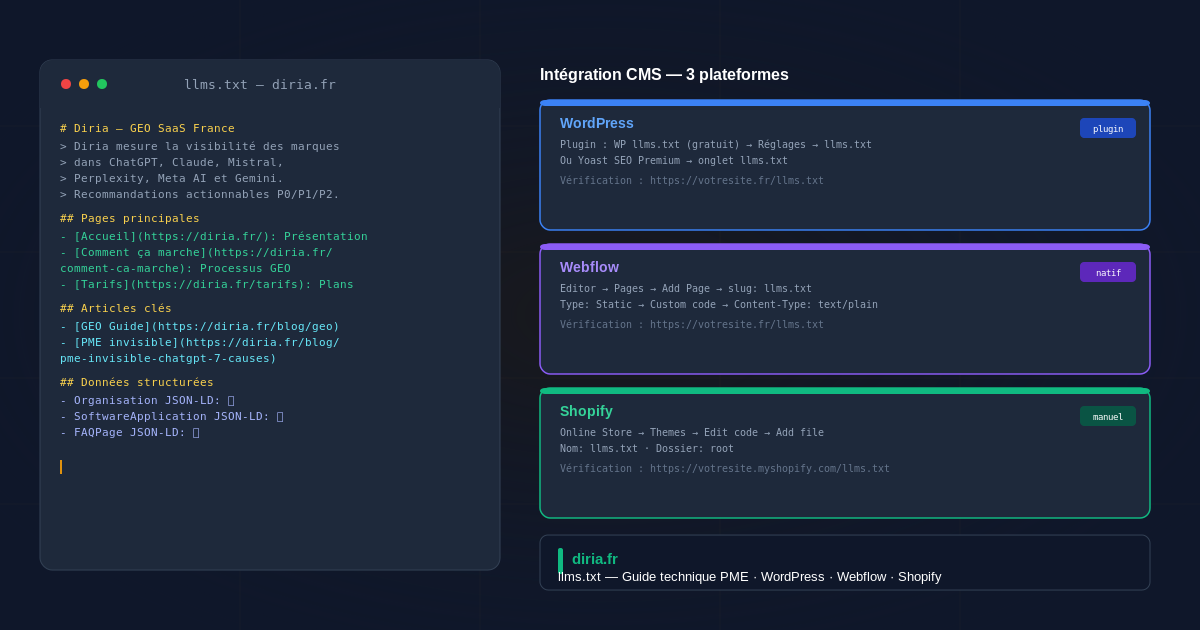Click the green 'manuel' badge
1200x630 pixels.
[x=1108, y=416]
